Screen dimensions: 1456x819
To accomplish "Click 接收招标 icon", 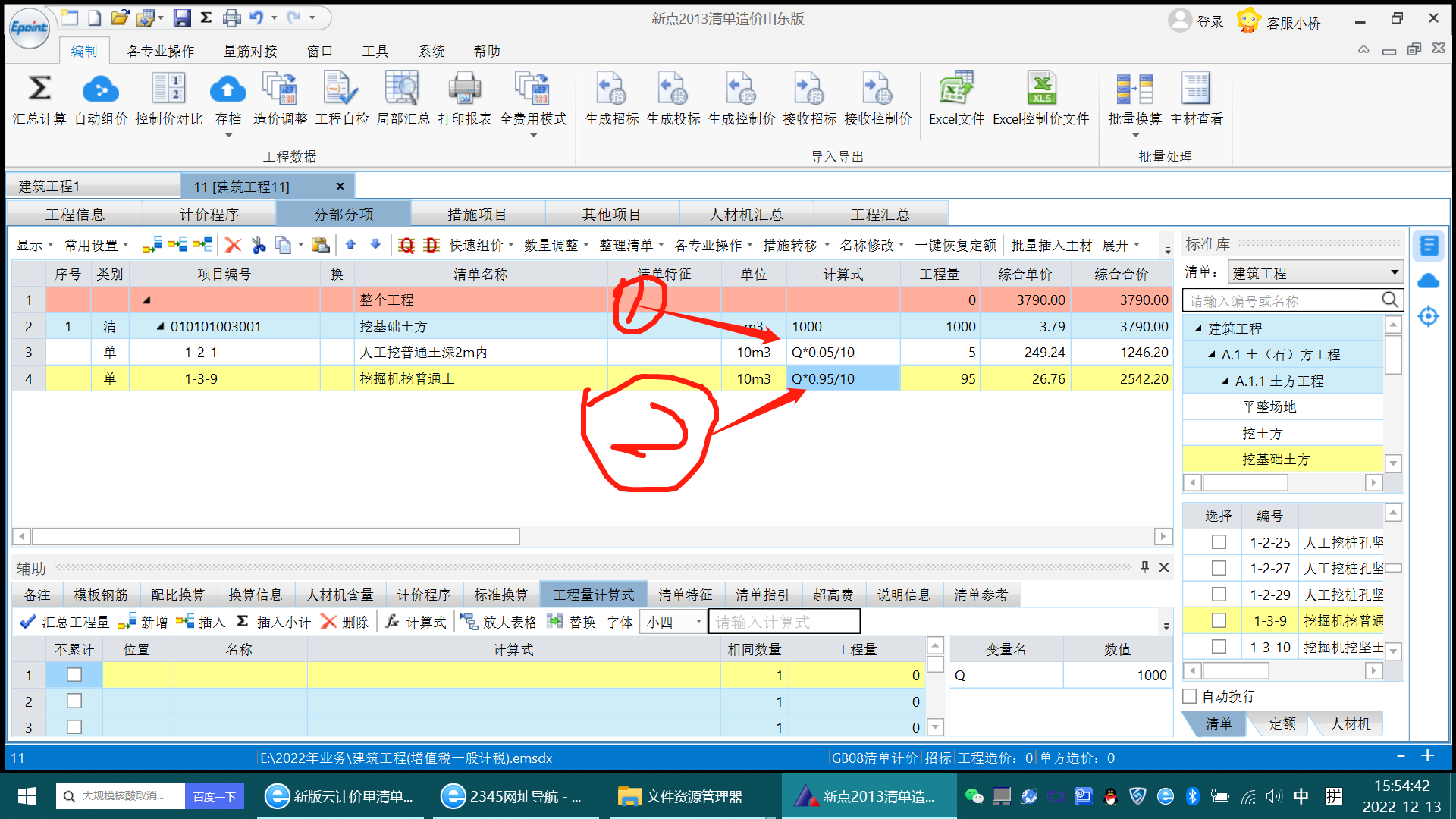I will coord(809,88).
